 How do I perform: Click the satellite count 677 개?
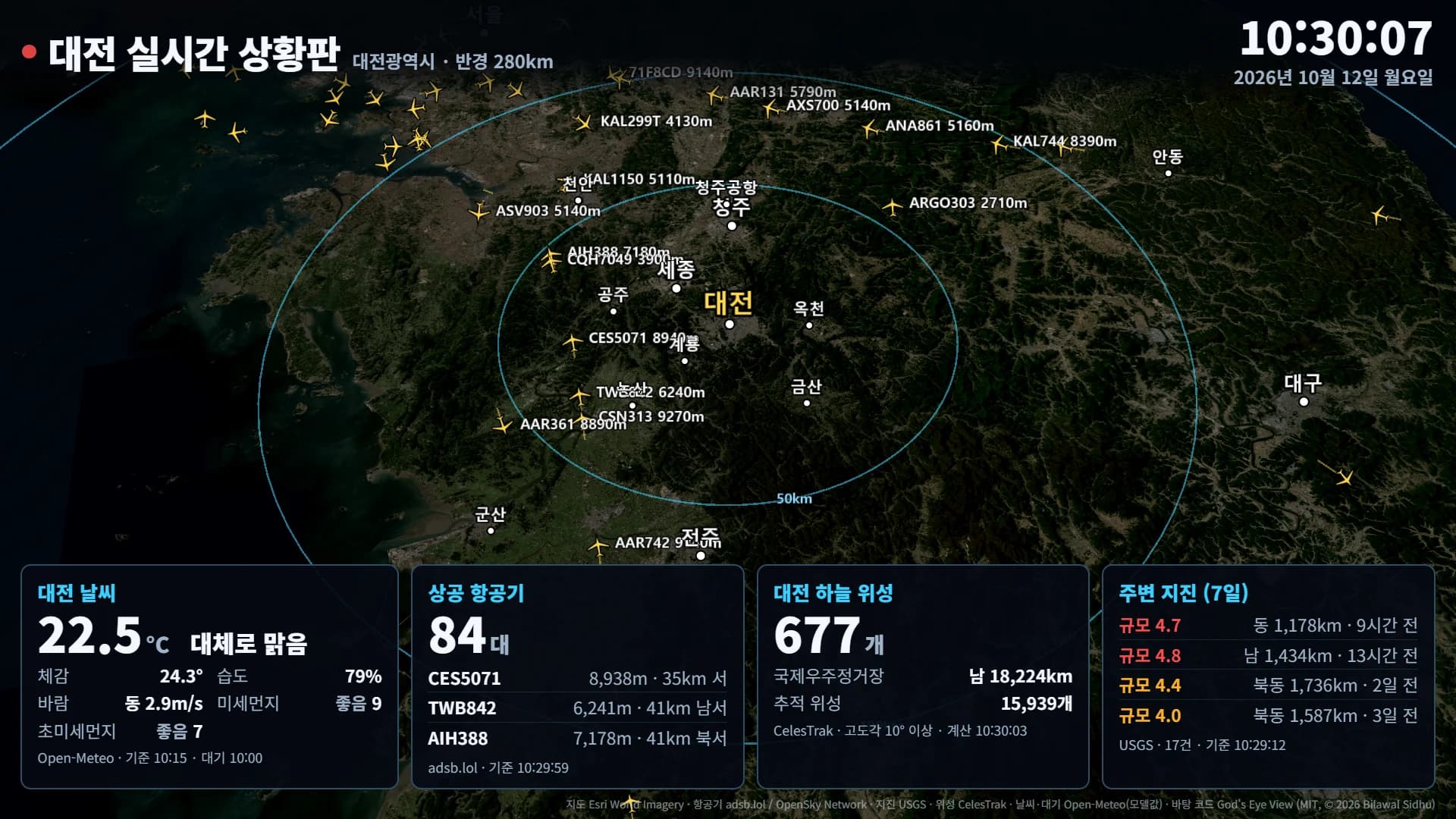click(829, 635)
